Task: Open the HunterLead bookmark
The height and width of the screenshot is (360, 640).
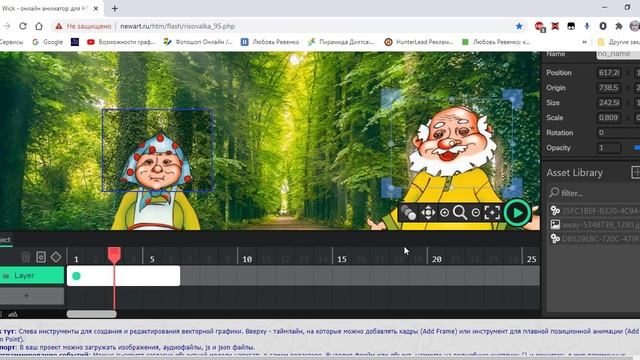Action: (419, 42)
